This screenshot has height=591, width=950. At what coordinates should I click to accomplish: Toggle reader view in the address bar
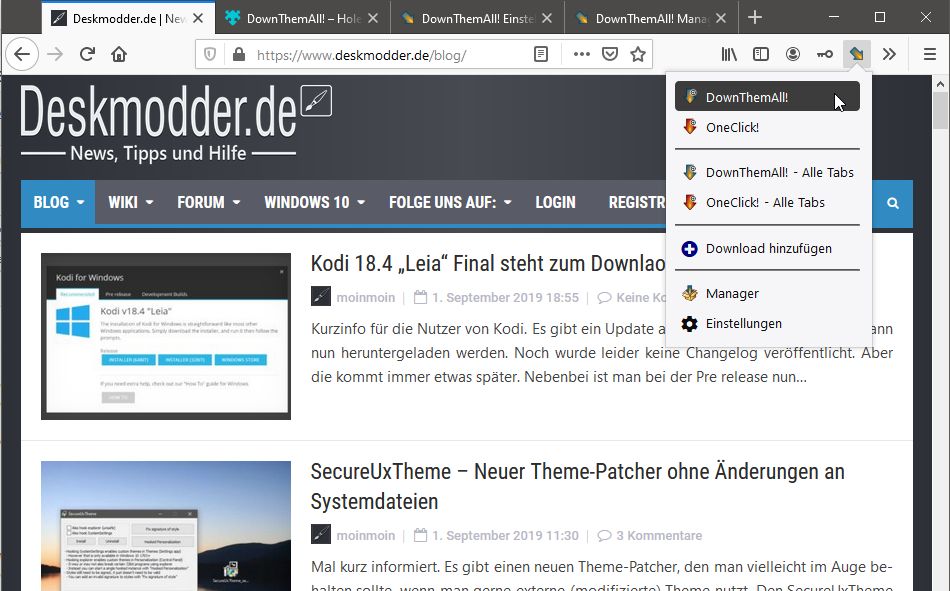pyautogui.click(x=541, y=55)
